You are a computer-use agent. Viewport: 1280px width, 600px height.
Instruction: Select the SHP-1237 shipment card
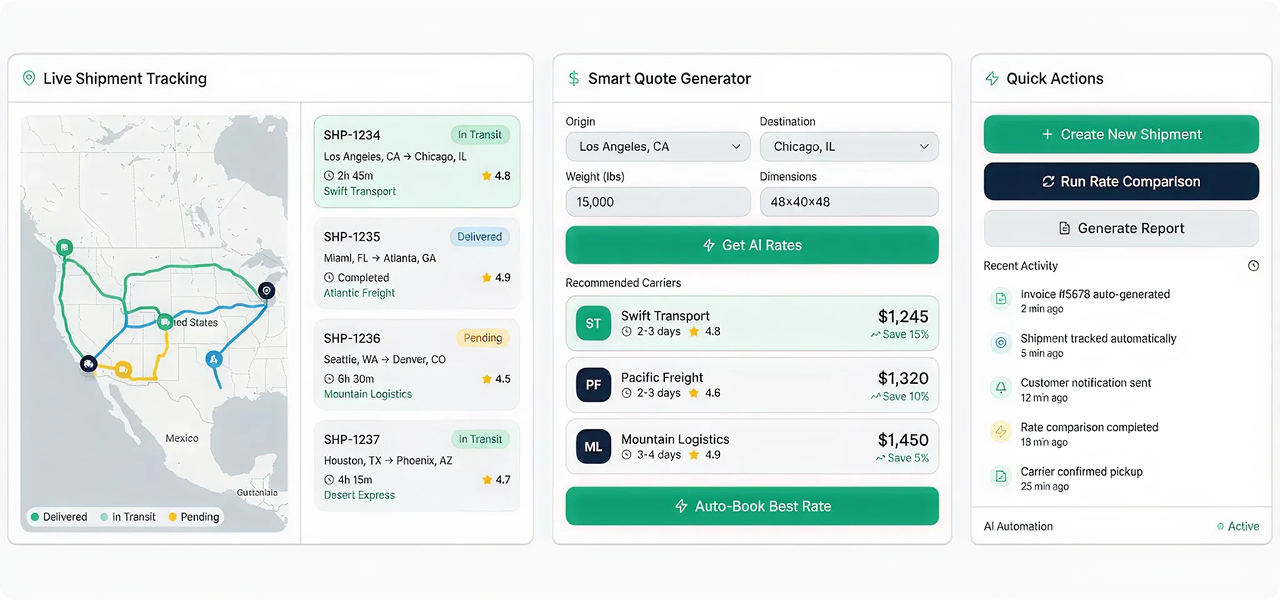coord(417,465)
